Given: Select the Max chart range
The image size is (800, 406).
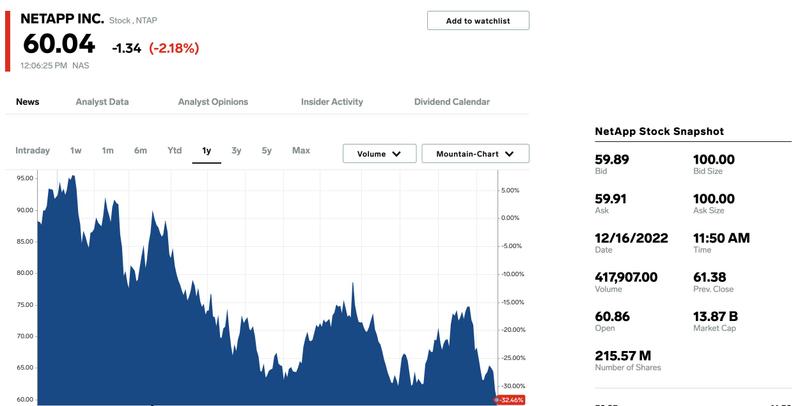Looking at the screenshot, I should point(301,150).
